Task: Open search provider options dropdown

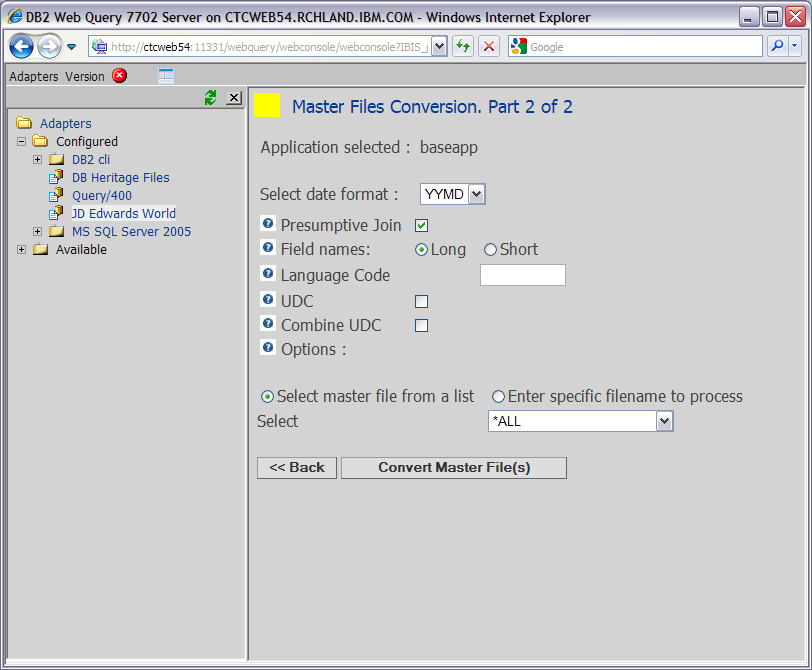Action: click(x=795, y=47)
